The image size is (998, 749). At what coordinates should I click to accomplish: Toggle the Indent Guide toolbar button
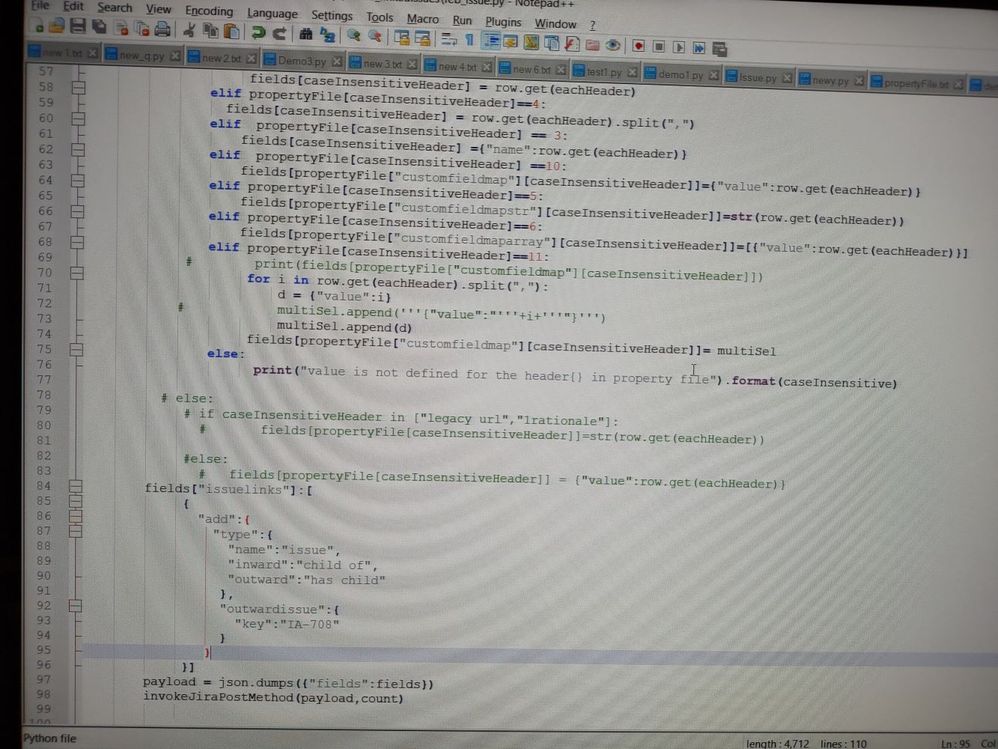(x=492, y=41)
